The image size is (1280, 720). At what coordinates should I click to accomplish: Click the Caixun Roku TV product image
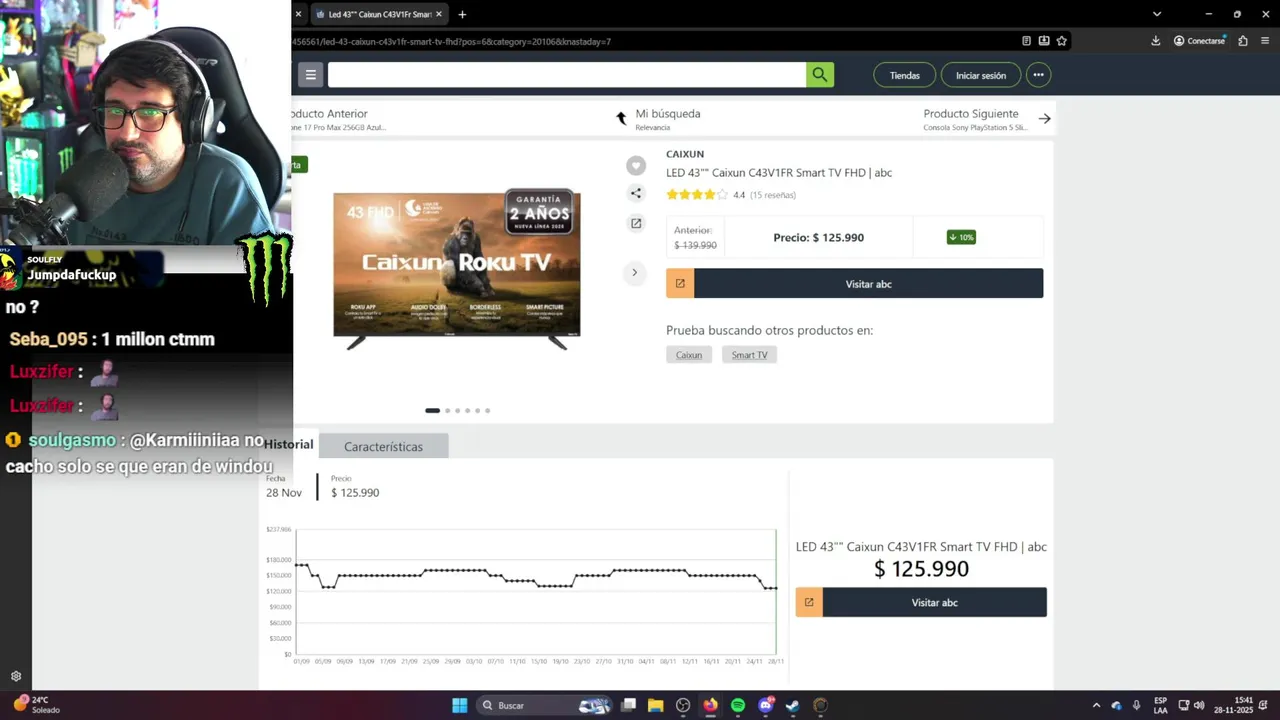tap(457, 268)
